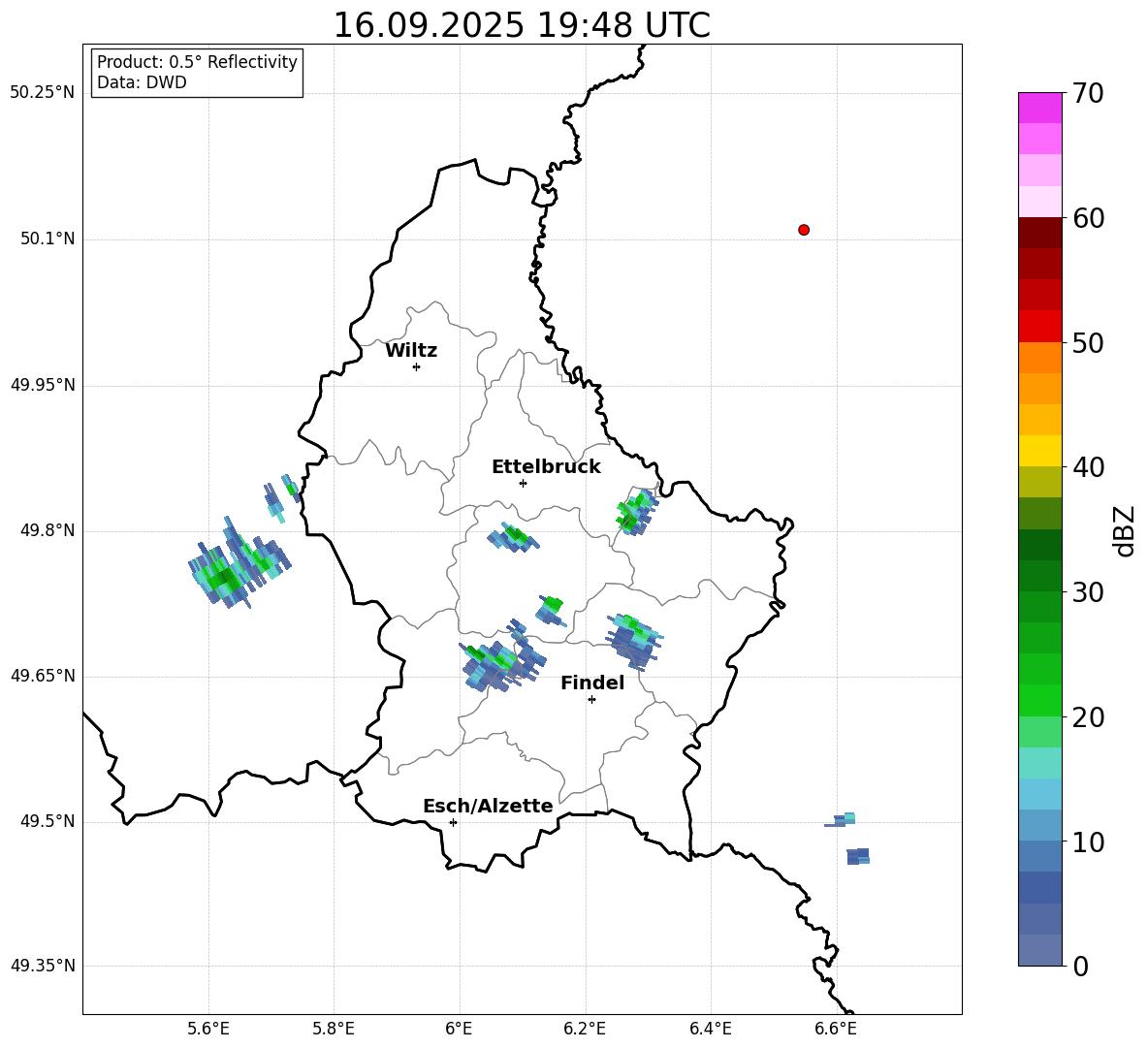
Task: Click the 0 tick on the colorbar
Action: [x=1080, y=966]
